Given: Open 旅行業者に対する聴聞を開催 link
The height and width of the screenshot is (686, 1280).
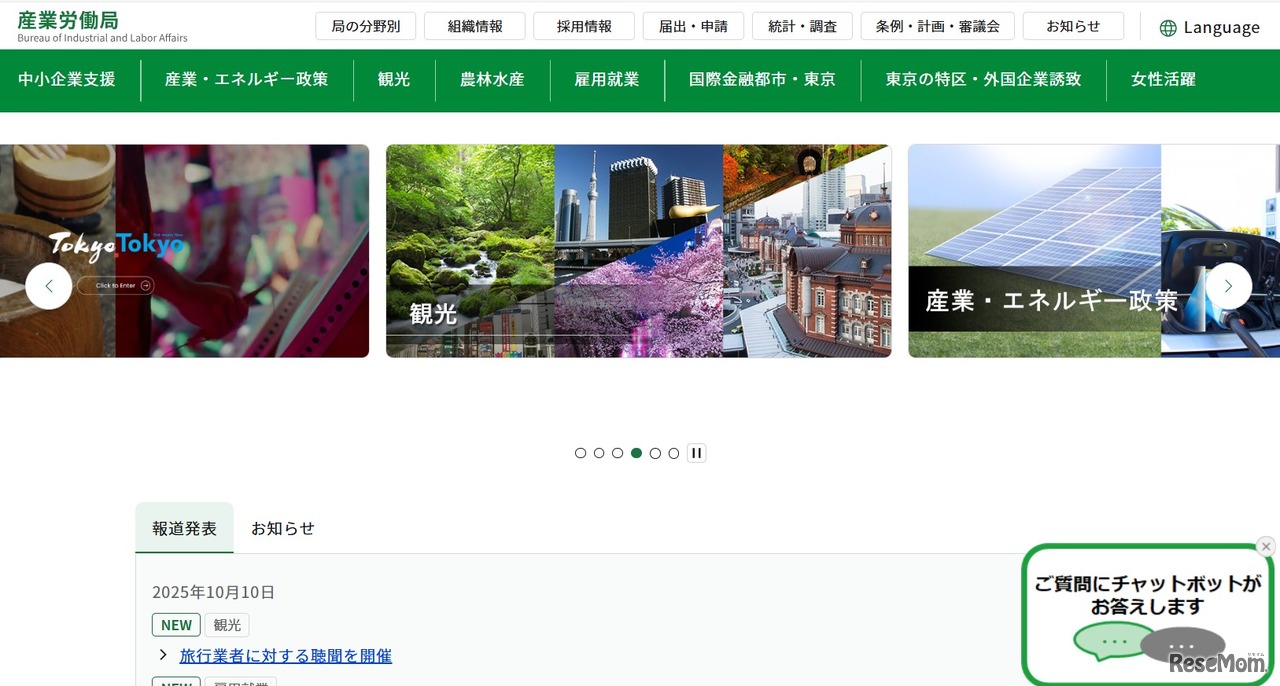Looking at the screenshot, I should tap(286, 656).
